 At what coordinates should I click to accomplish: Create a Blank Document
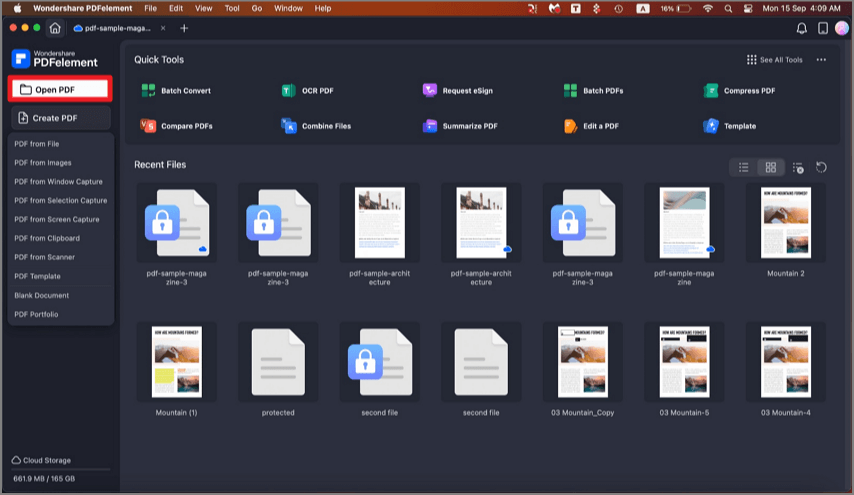point(41,295)
